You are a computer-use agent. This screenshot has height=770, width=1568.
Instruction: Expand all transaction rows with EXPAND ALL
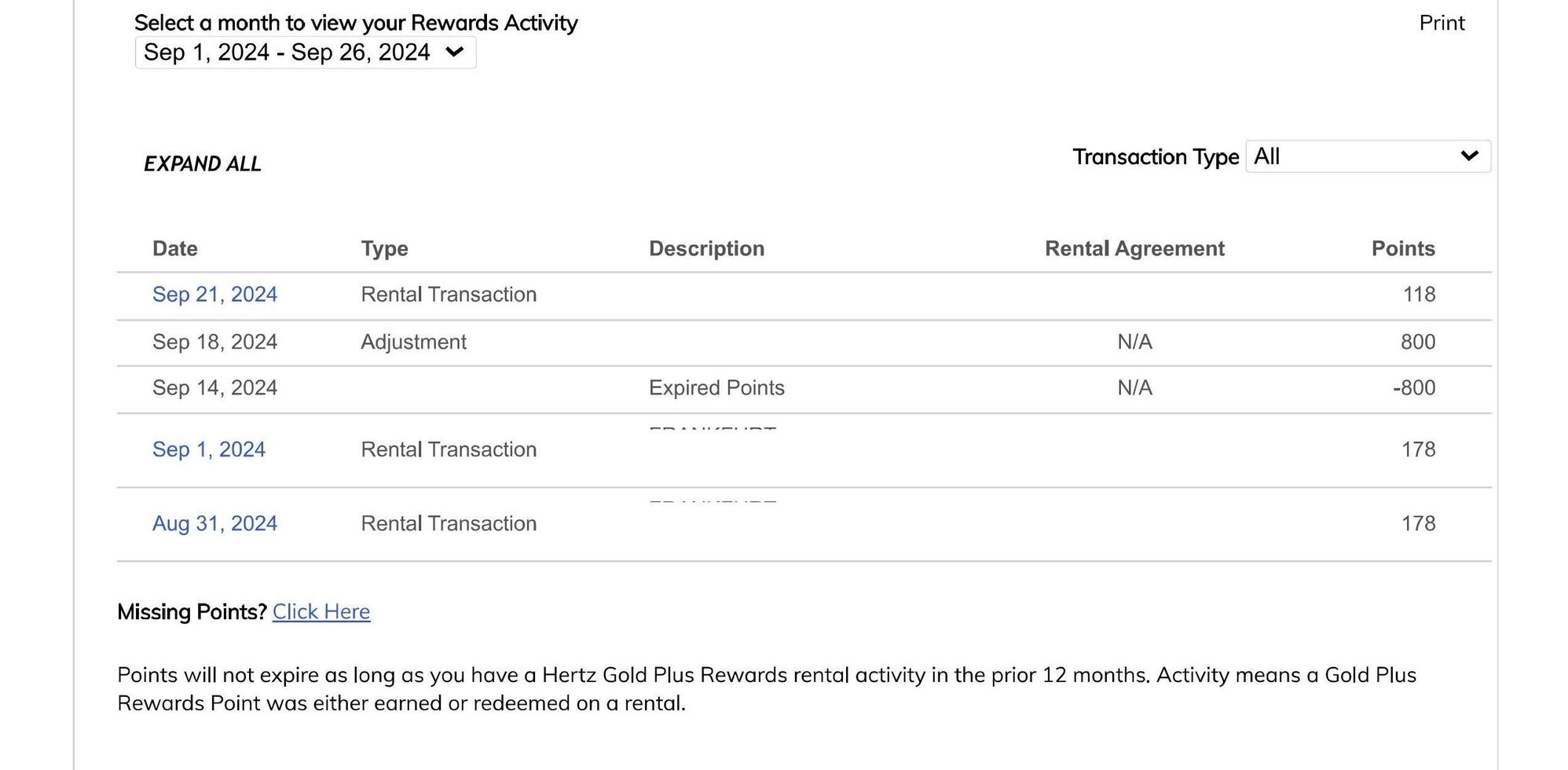click(202, 163)
